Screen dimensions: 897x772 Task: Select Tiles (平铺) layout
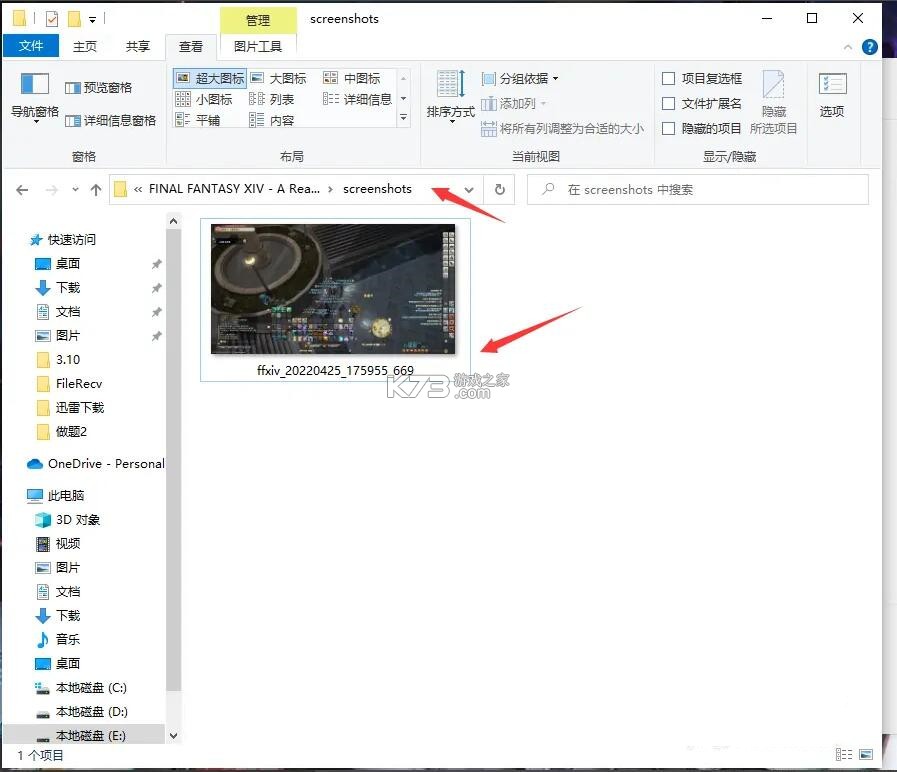tap(198, 120)
